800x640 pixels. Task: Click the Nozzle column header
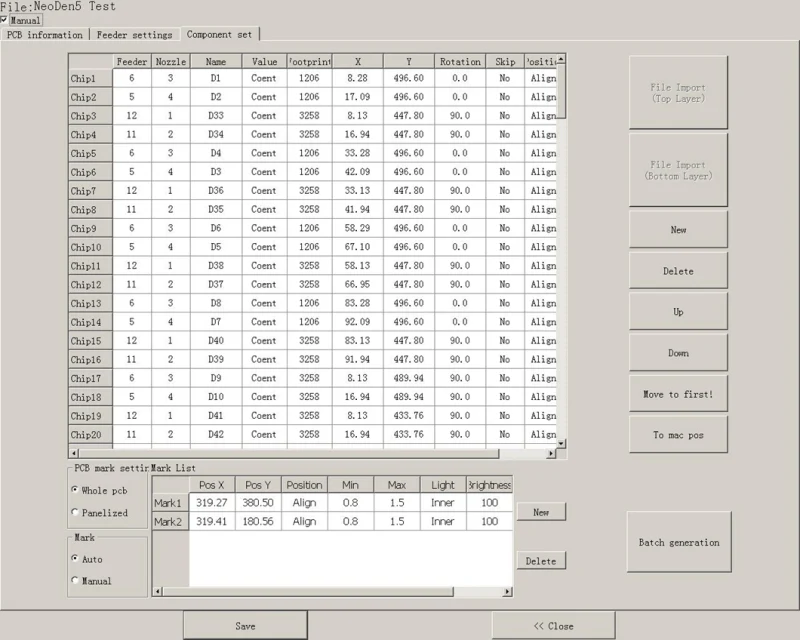point(170,61)
